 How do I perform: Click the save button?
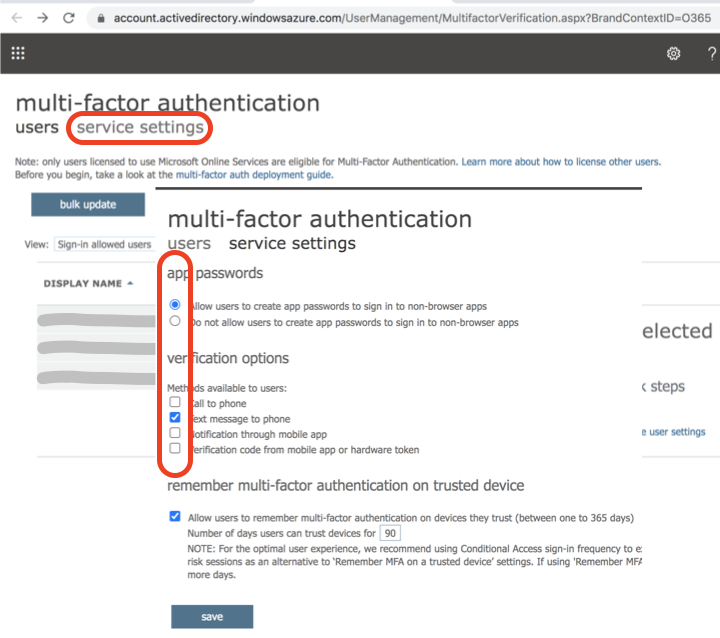pyautogui.click(x=212, y=616)
